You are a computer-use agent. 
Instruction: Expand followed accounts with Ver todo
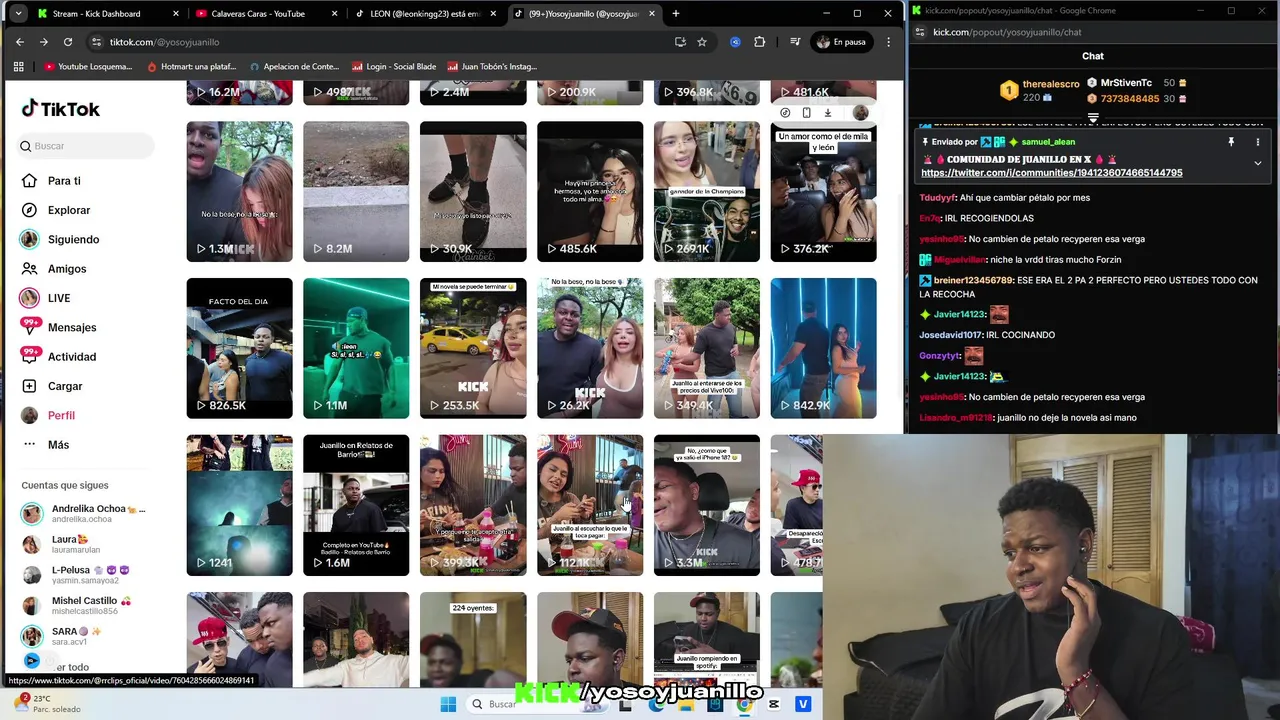pos(72,667)
